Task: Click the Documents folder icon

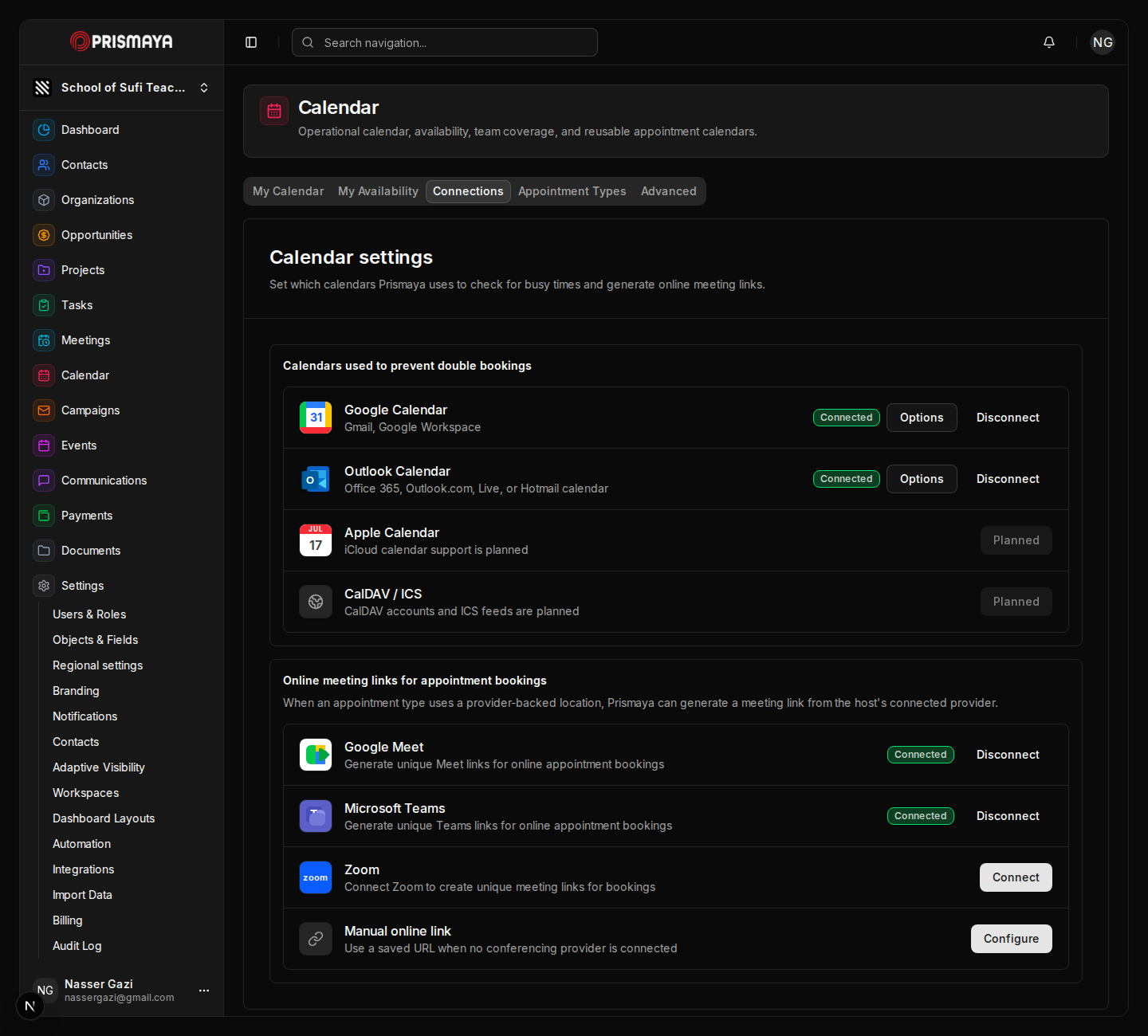Action: click(x=44, y=551)
